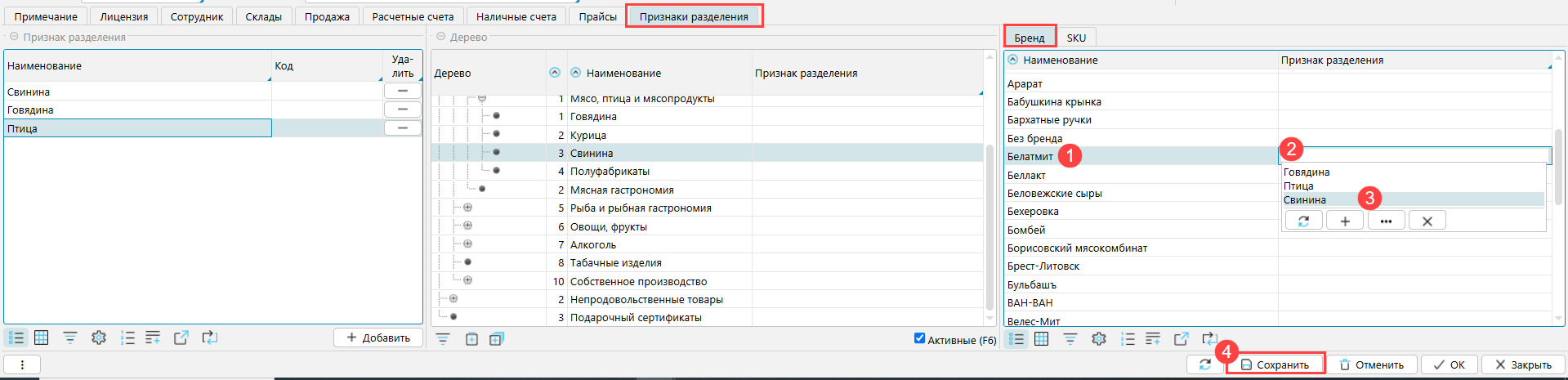Open grid settings gear in left panel
Image resolution: width=1568 pixels, height=380 pixels.
pos(99,338)
